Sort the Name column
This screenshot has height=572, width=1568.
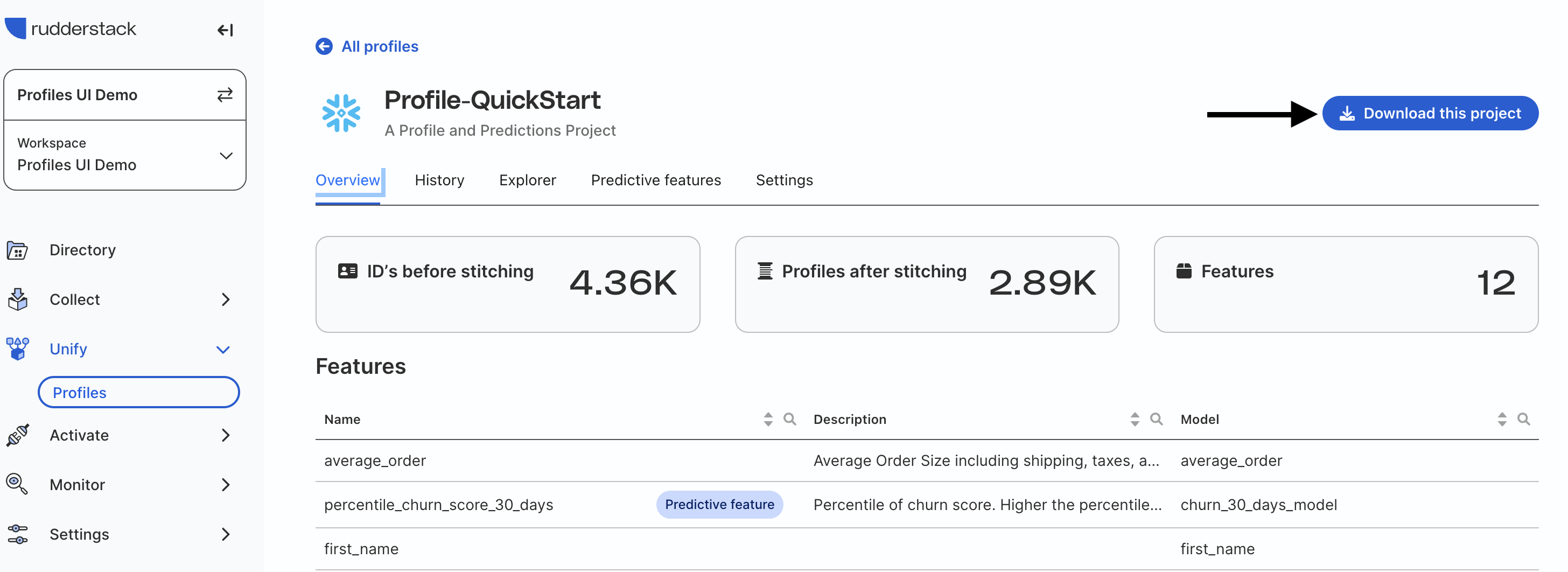pyautogui.click(x=768, y=419)
